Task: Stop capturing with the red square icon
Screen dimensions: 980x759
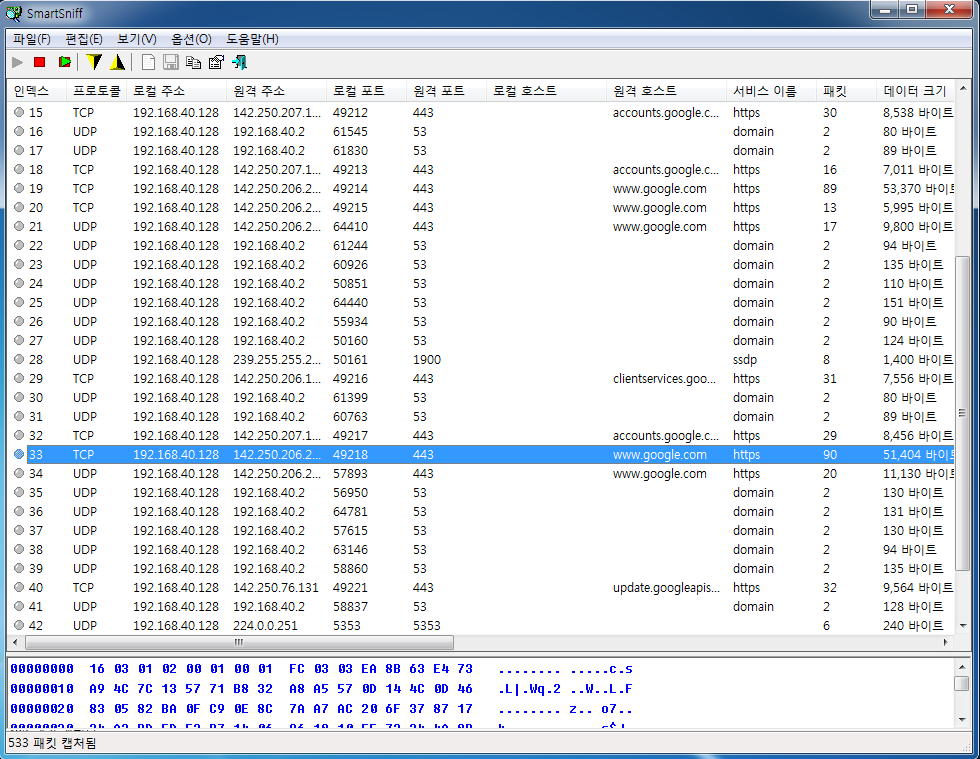Action: pyautogui.click(x=40, y=63)
